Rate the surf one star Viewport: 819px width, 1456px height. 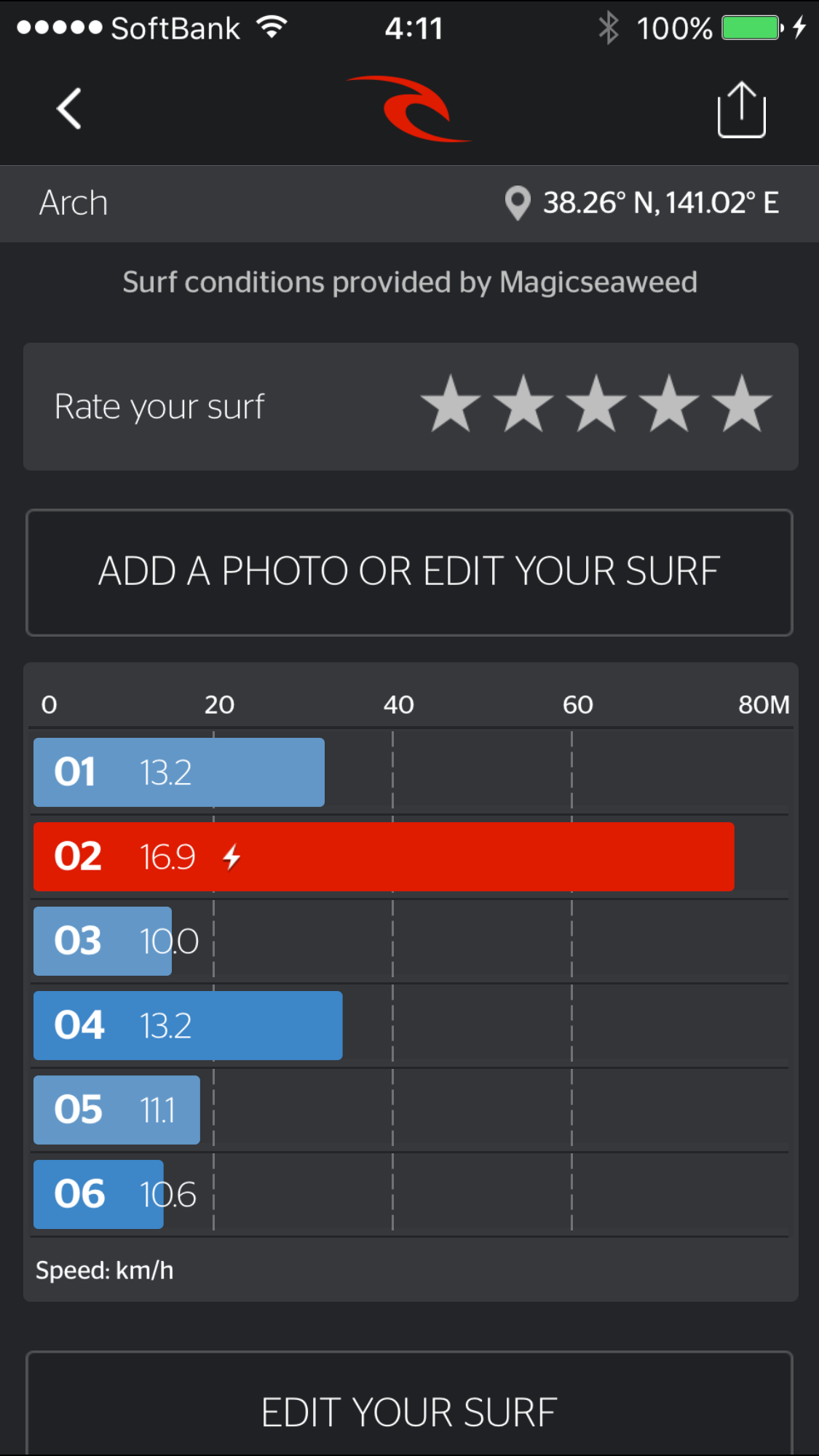(x=451, y=405)
